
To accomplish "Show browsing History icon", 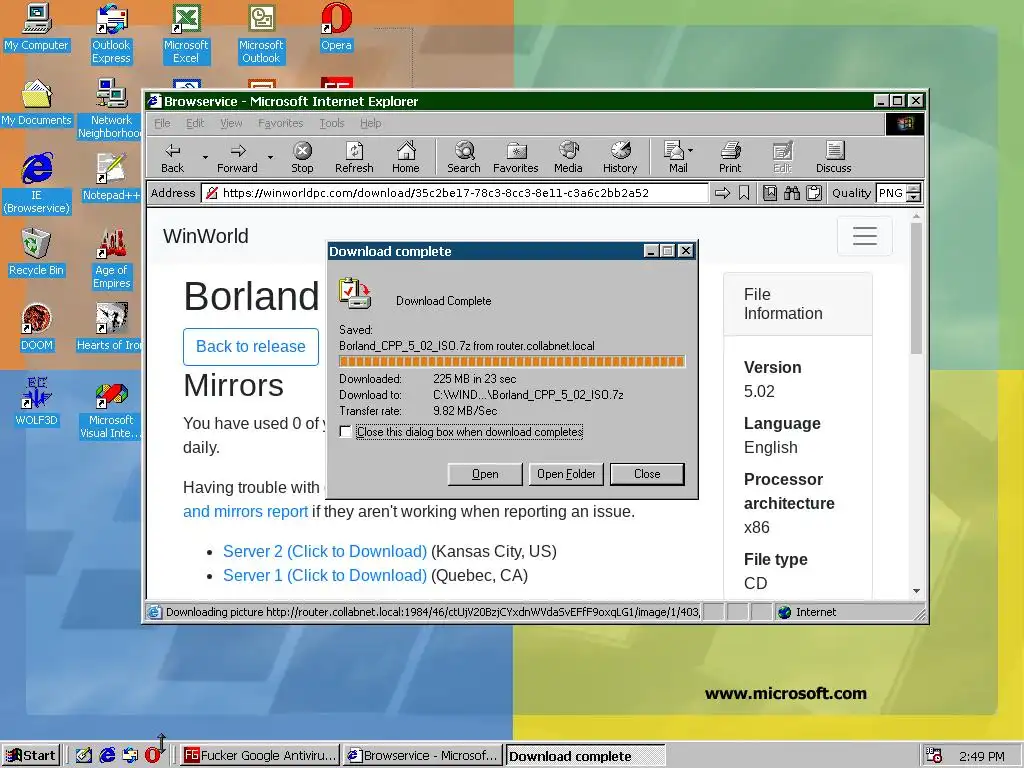I will tap(620, 157).
